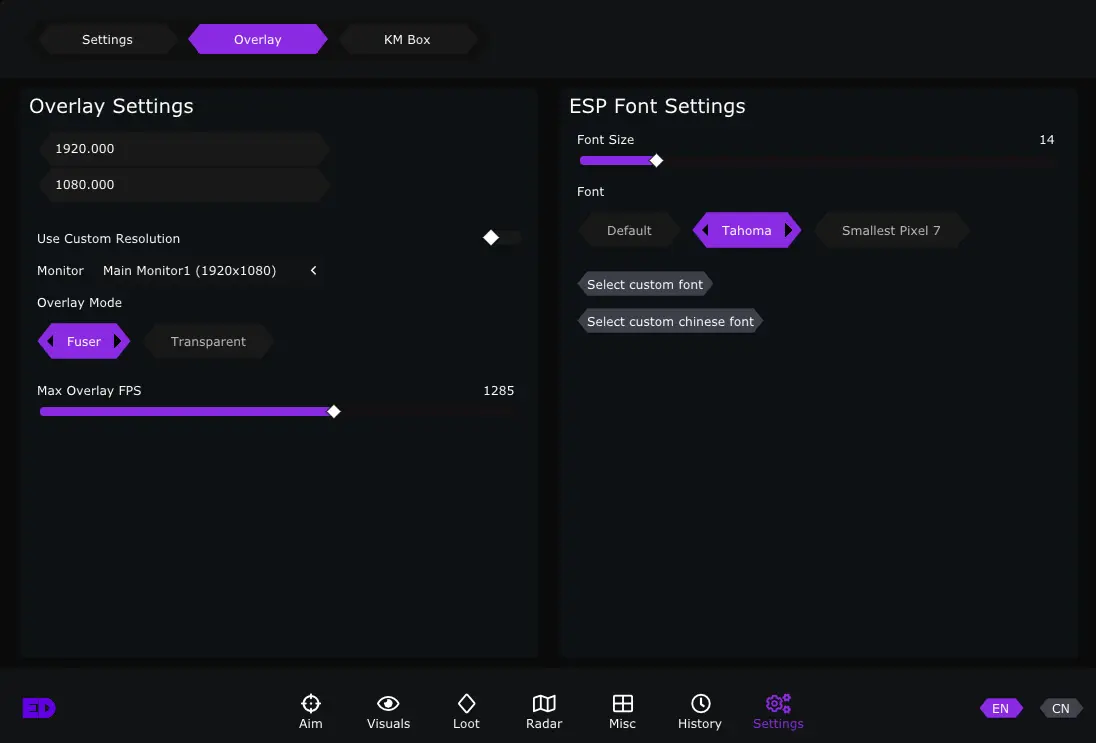Select Transparent overlay mode
Viewport: 1096px width, 743px height.
(208, 342)
